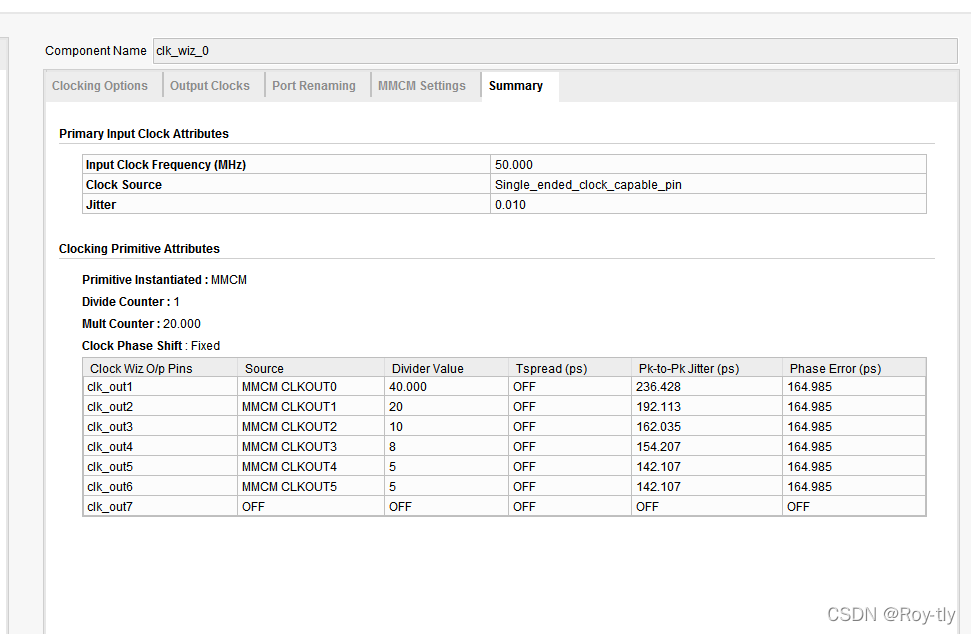The height and width of the screenshot is (634, 971).
Task: Click the MMCM CLKOUT4 source cell
Action: point(311,466)
